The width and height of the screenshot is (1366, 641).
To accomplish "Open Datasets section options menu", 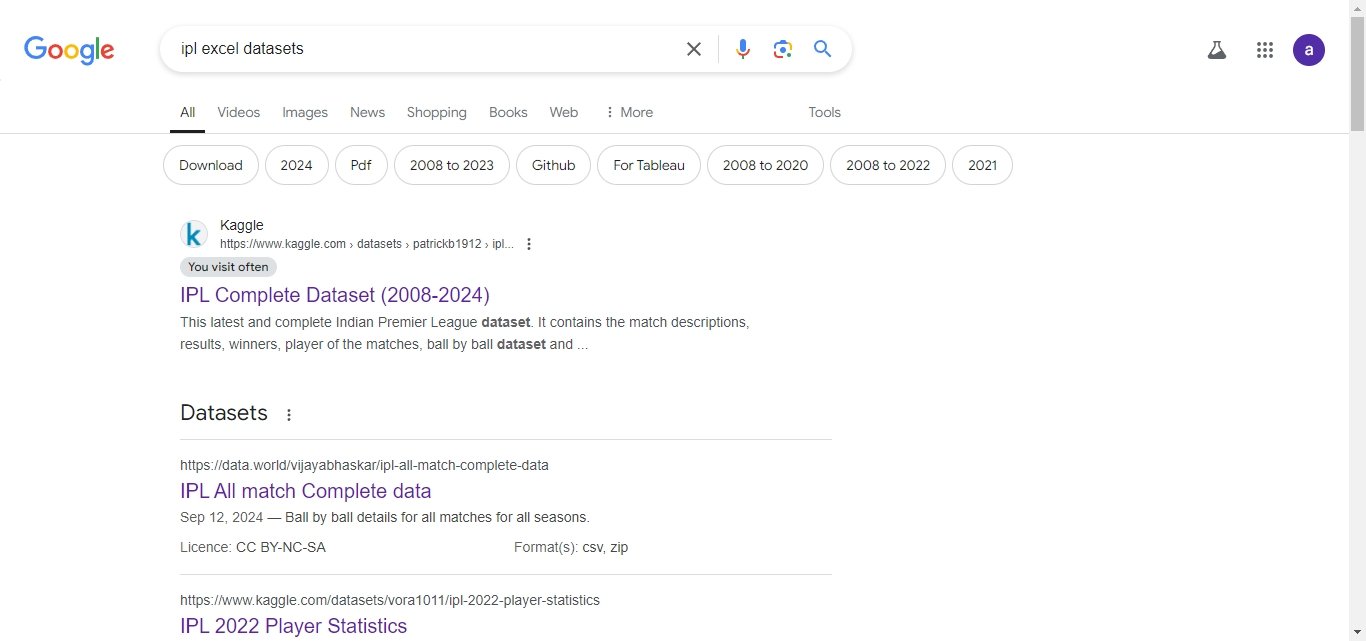I will point(289,415).
